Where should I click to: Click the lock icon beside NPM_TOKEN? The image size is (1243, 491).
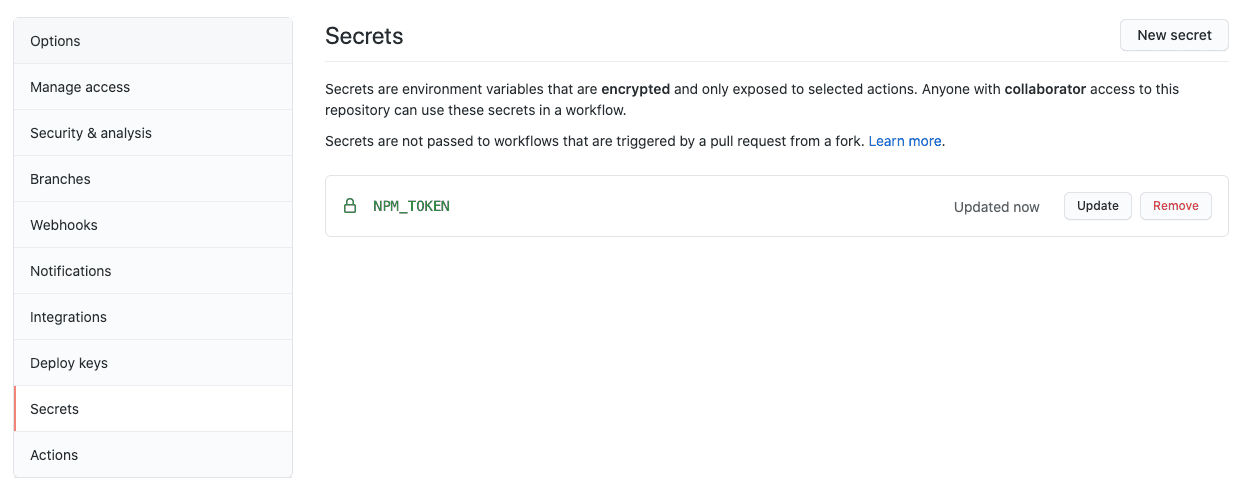pyautogui.click(x=350, y=206)
